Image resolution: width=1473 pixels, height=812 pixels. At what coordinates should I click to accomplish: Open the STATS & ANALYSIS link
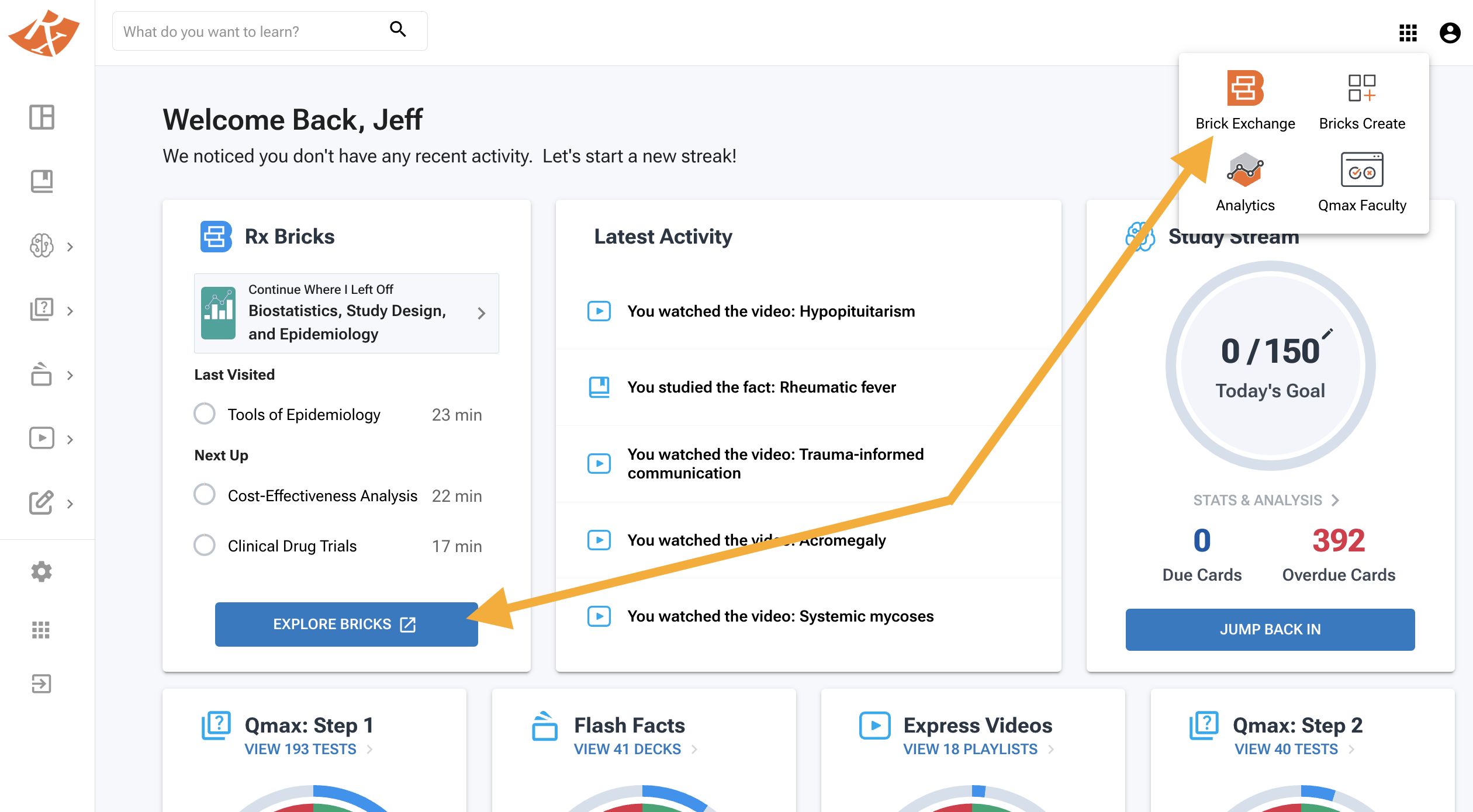tap(1257, 500)
